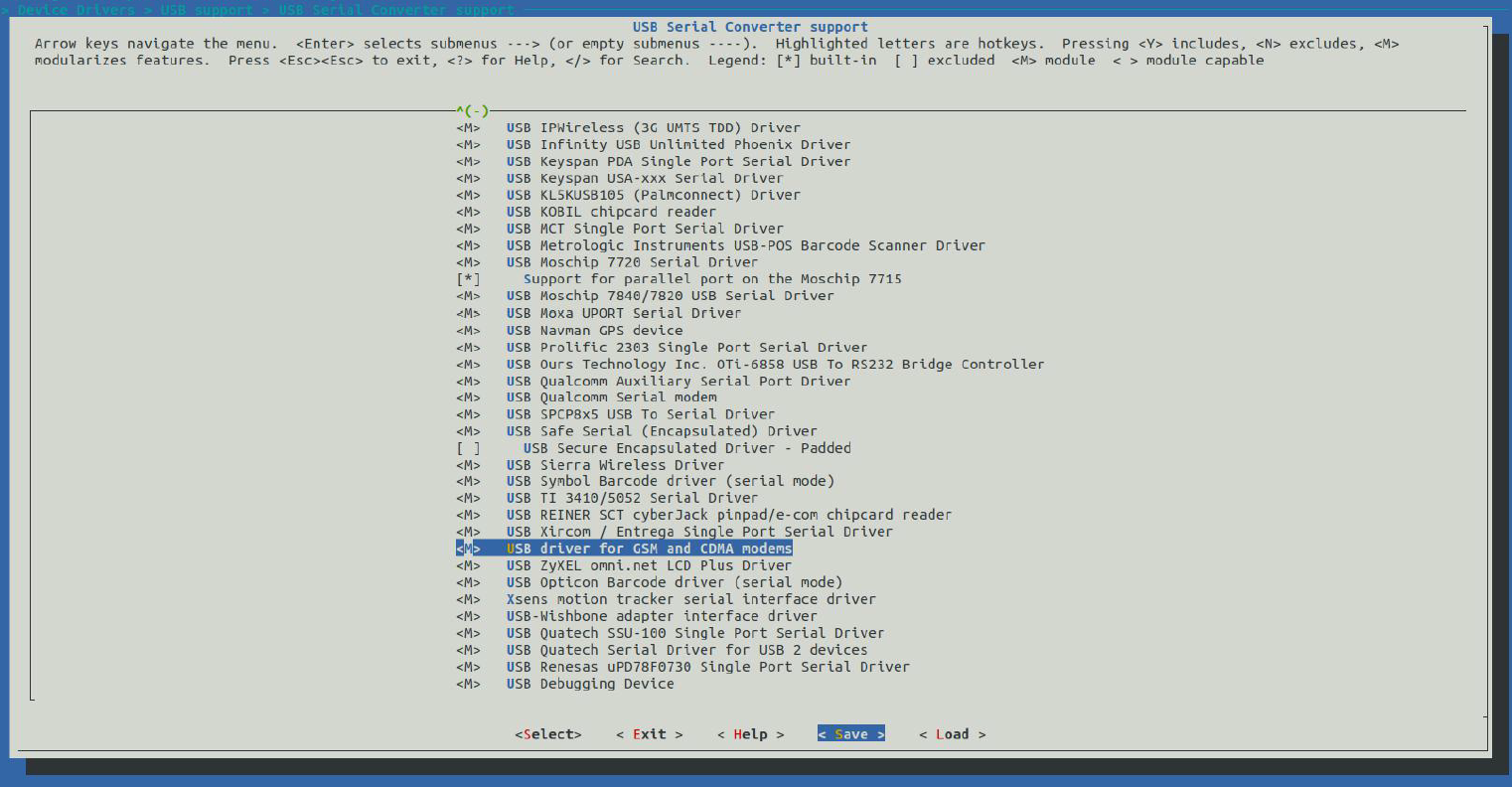The image size is (1512, 787).
Task: Select USB Symbol Barcode driver (serial mode)
Action: pos(670,481)
